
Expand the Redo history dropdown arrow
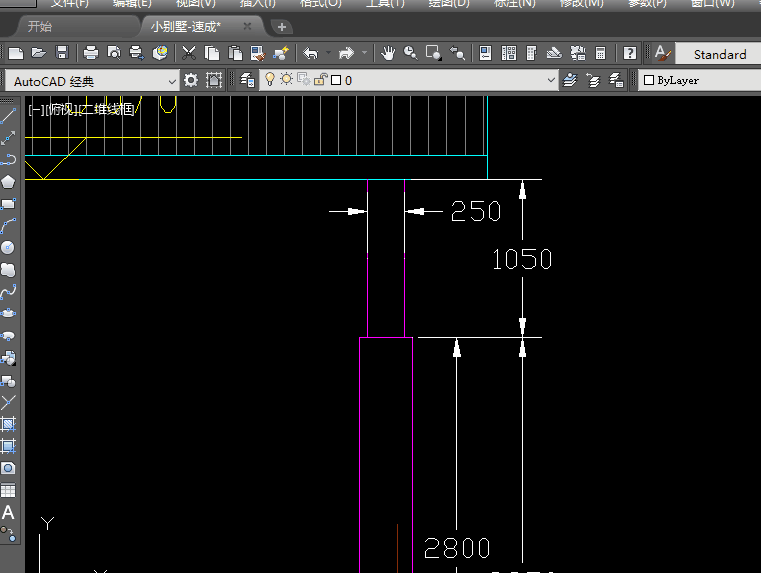(364, 52)
